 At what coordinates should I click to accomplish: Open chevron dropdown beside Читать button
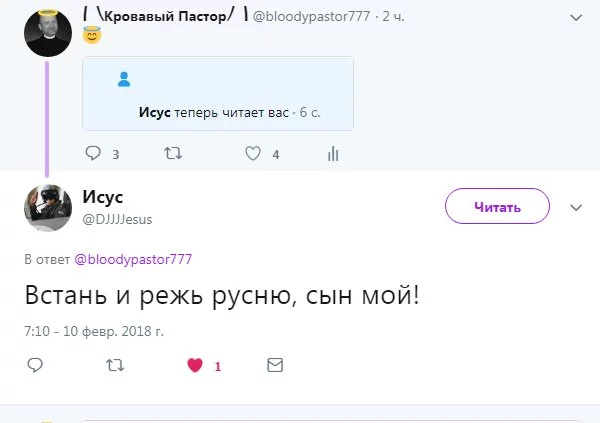[x=576, y=207]
